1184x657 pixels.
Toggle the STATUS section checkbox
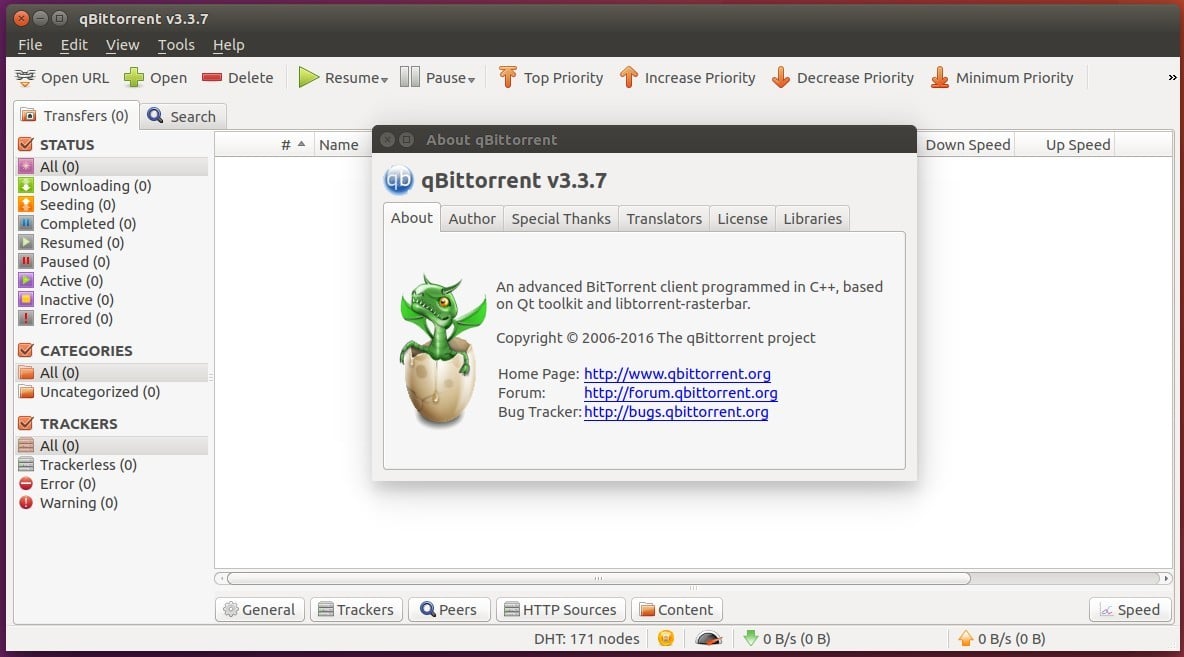26,144
